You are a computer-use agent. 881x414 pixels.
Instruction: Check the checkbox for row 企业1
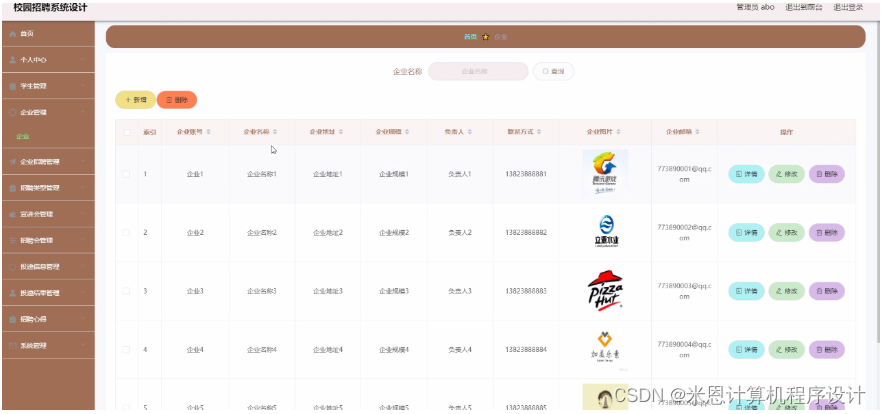click(126, 174)
